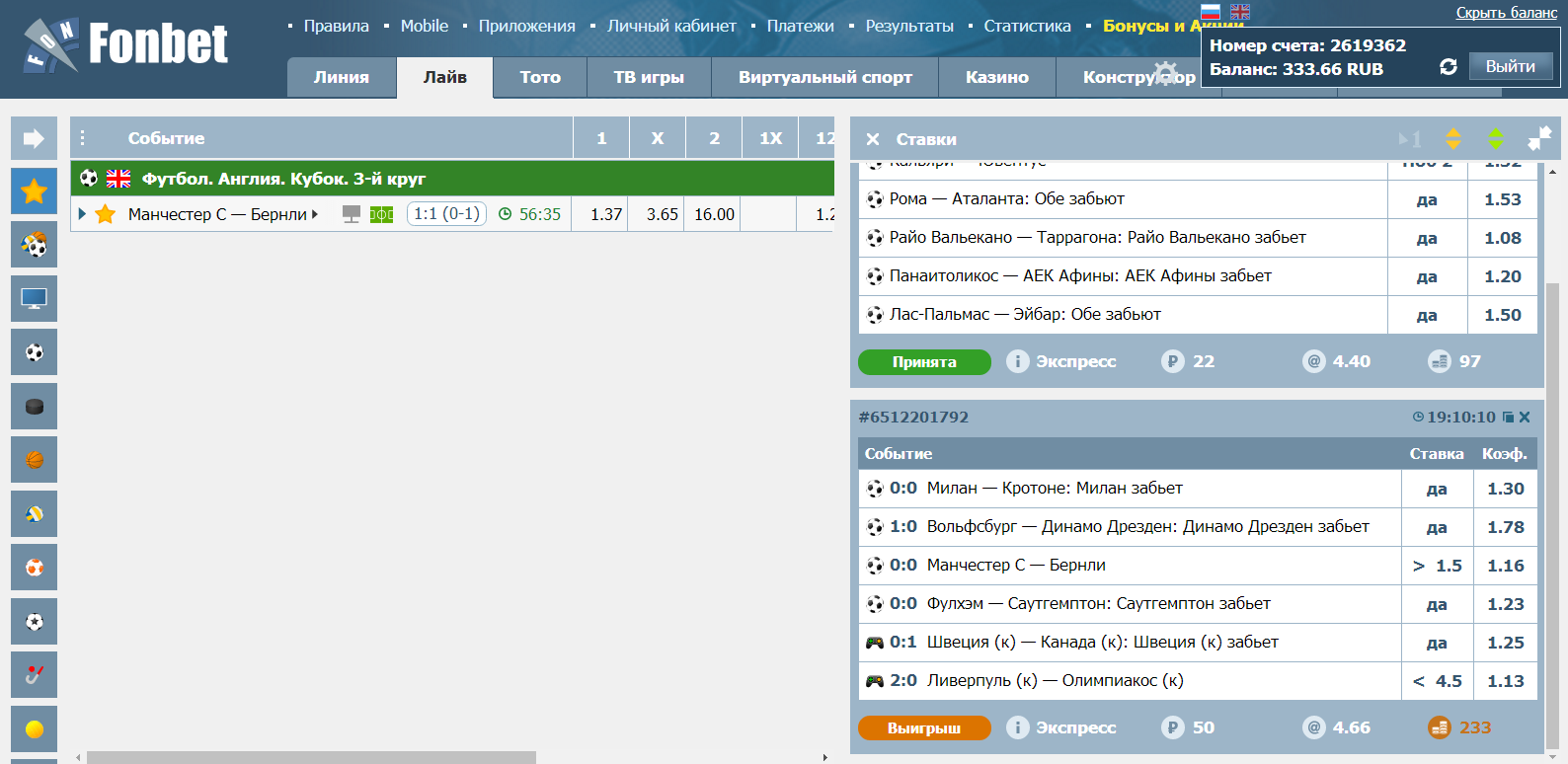Image resolution: width=1568 pixels, height=764 pixels.
Task: Click the Милан — Кротоне: Милан забьет row
Action: tap(1198, 489)
